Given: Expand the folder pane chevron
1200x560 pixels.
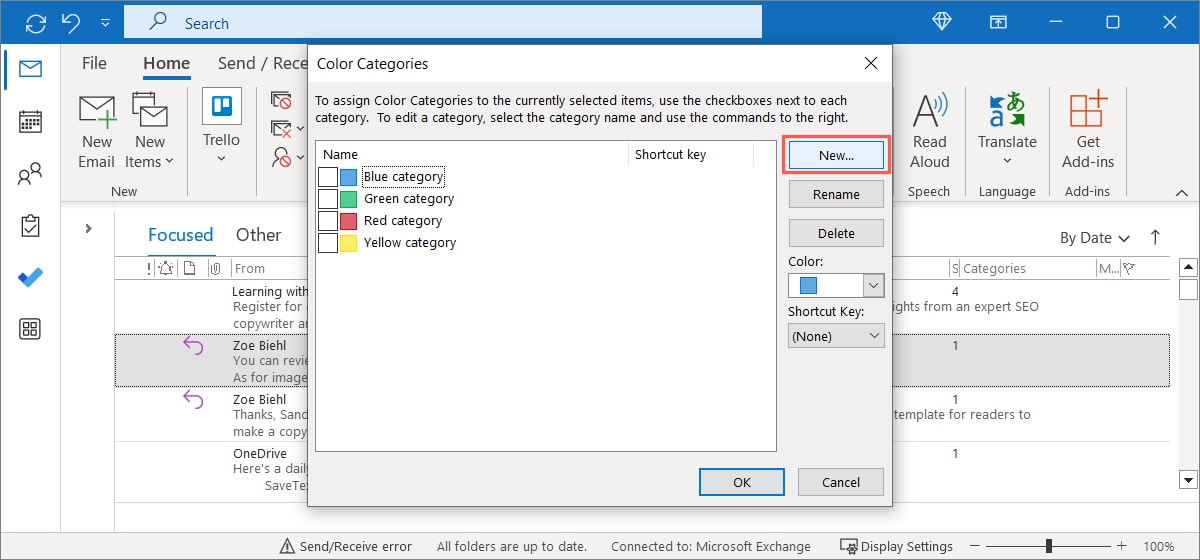Looking at the screenshot, I should click(88, 228).
